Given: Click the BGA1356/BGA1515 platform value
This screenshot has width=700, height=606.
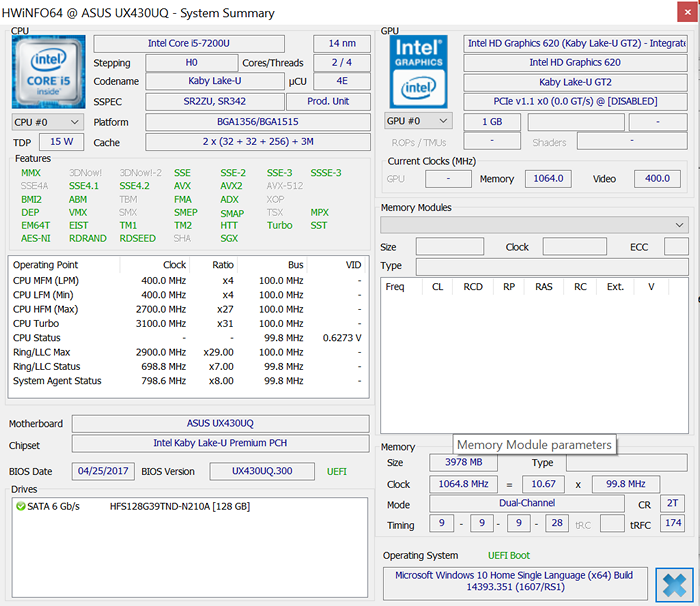Looking at the screenshot, I should click(x=258, y=121).
